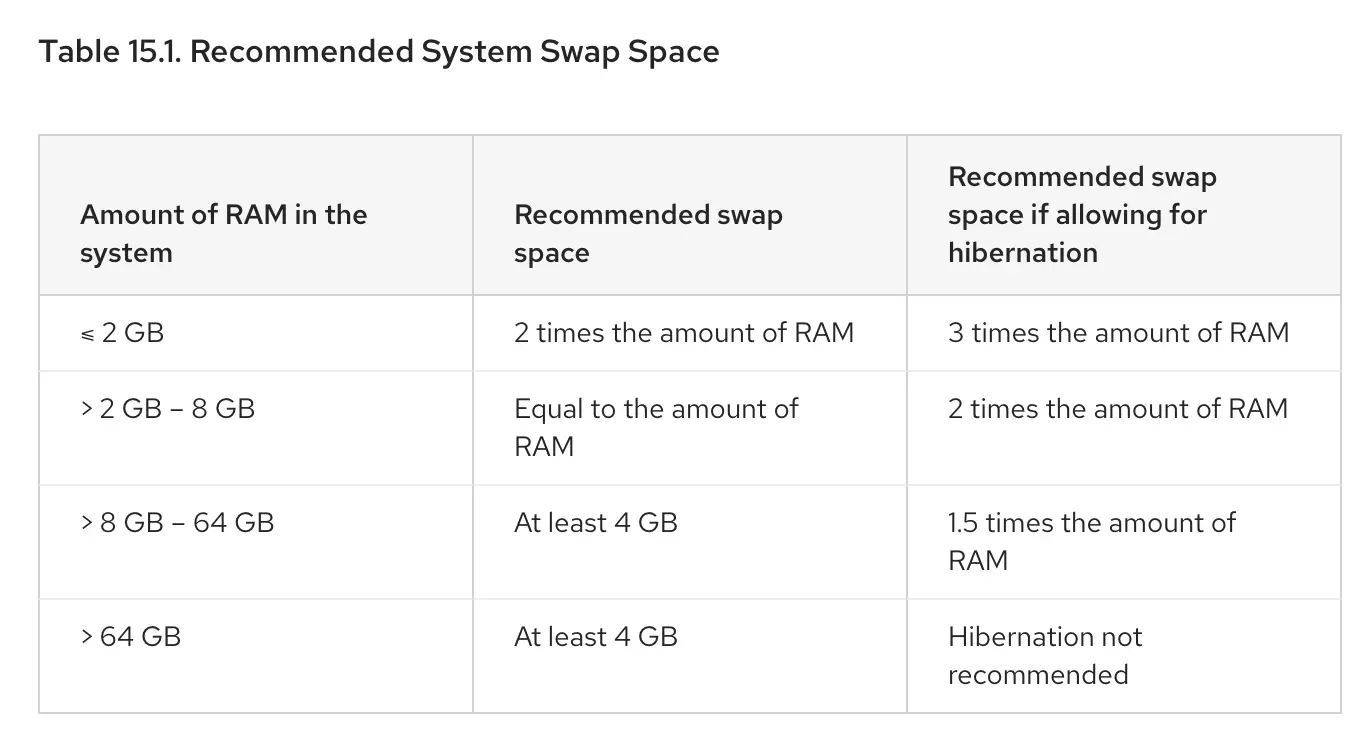Click the 'Hibernation not recommended' cell
The height and width of the screenshot is (730, 1366).
(1044, 655)
